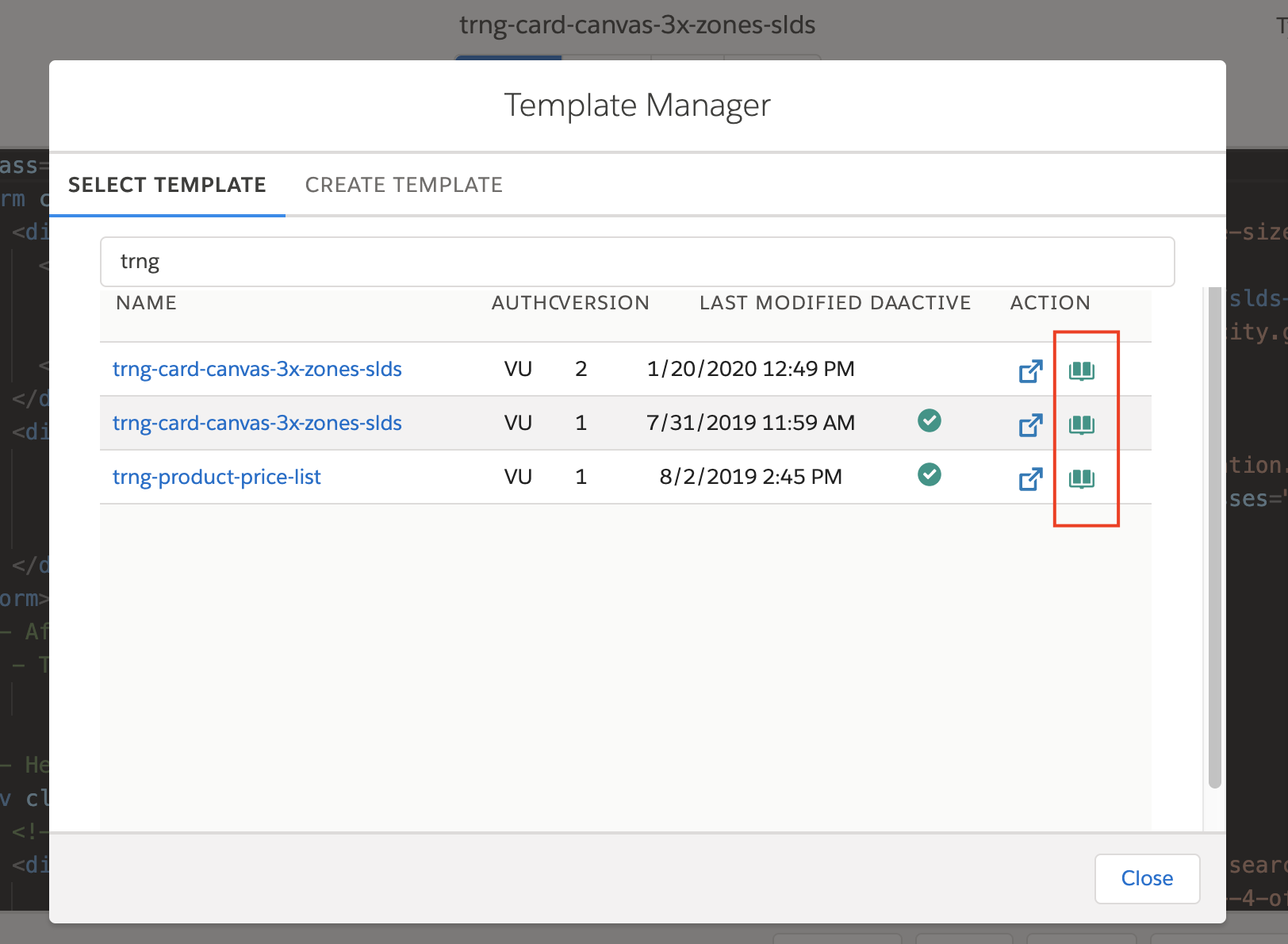
Task: Open version 1 trng-card-canvas-3x-zones-slds external link icon
Action: 1030,424
